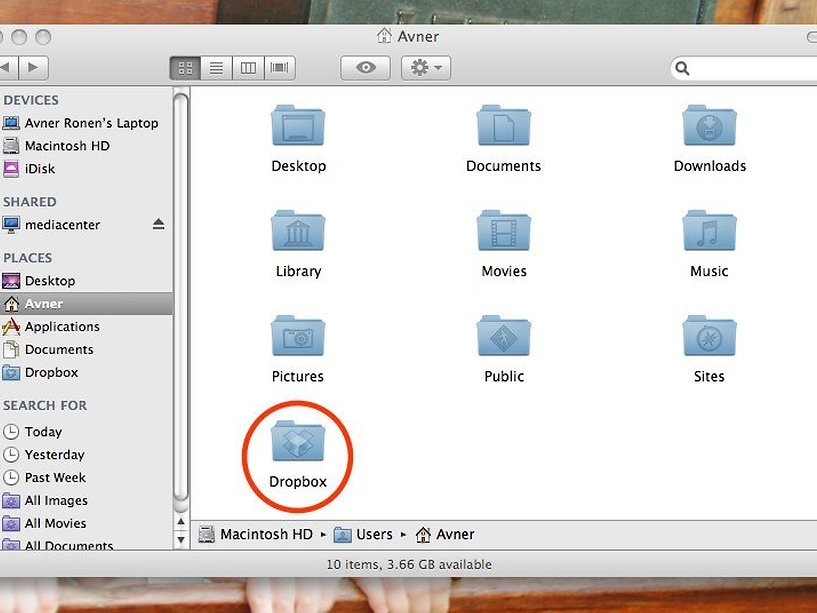Open the Desktop folder icon
Screen dimensions: 817x613
(x=298, y=126)
